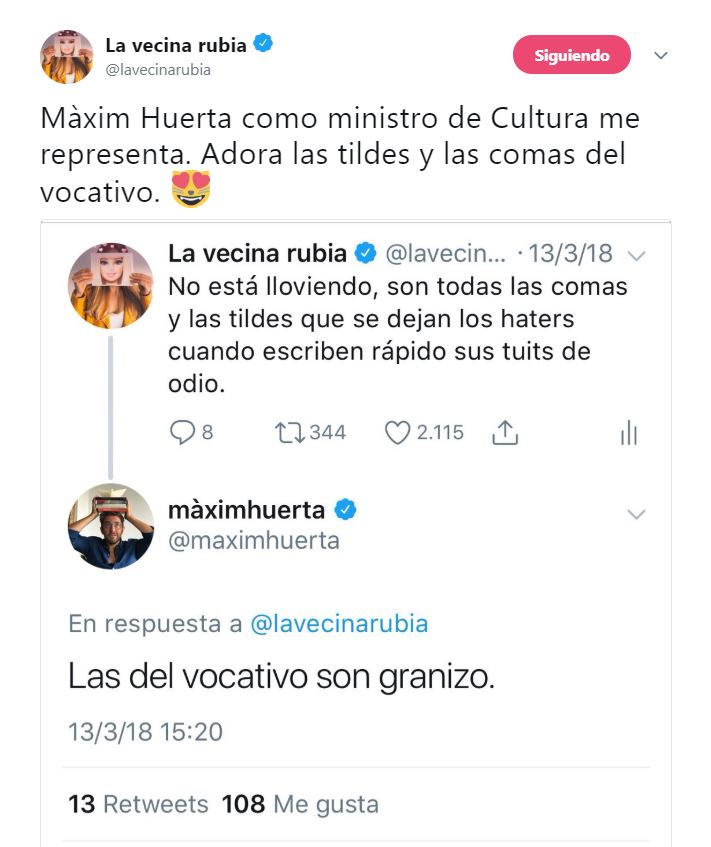Click La vecina rubia's top profile avatar
Screen dimensions: 711x847
coord(67,57)
